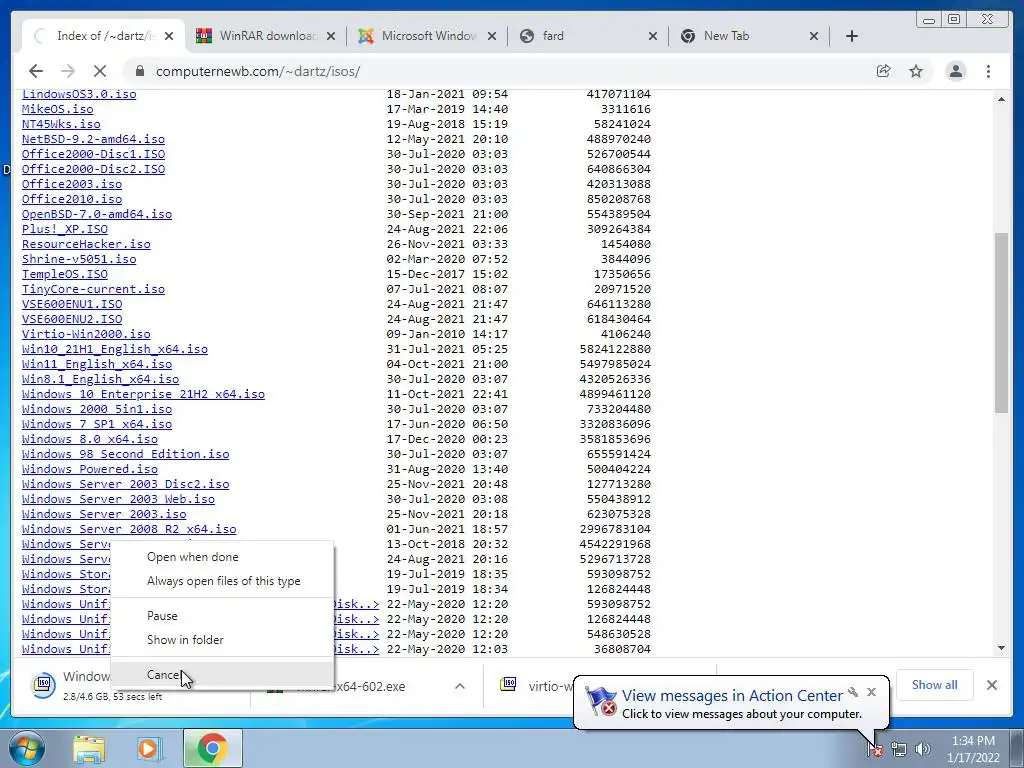1024x768 pixels.
Task: Click file size 5824122880 text
Action: point(615,349)
